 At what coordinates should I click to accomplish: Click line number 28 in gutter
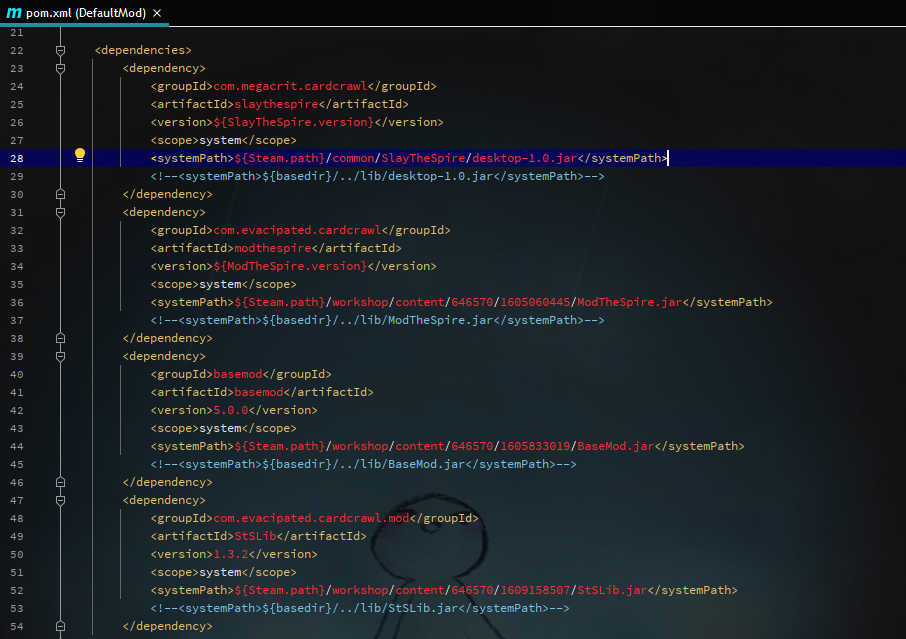point(17,158)
